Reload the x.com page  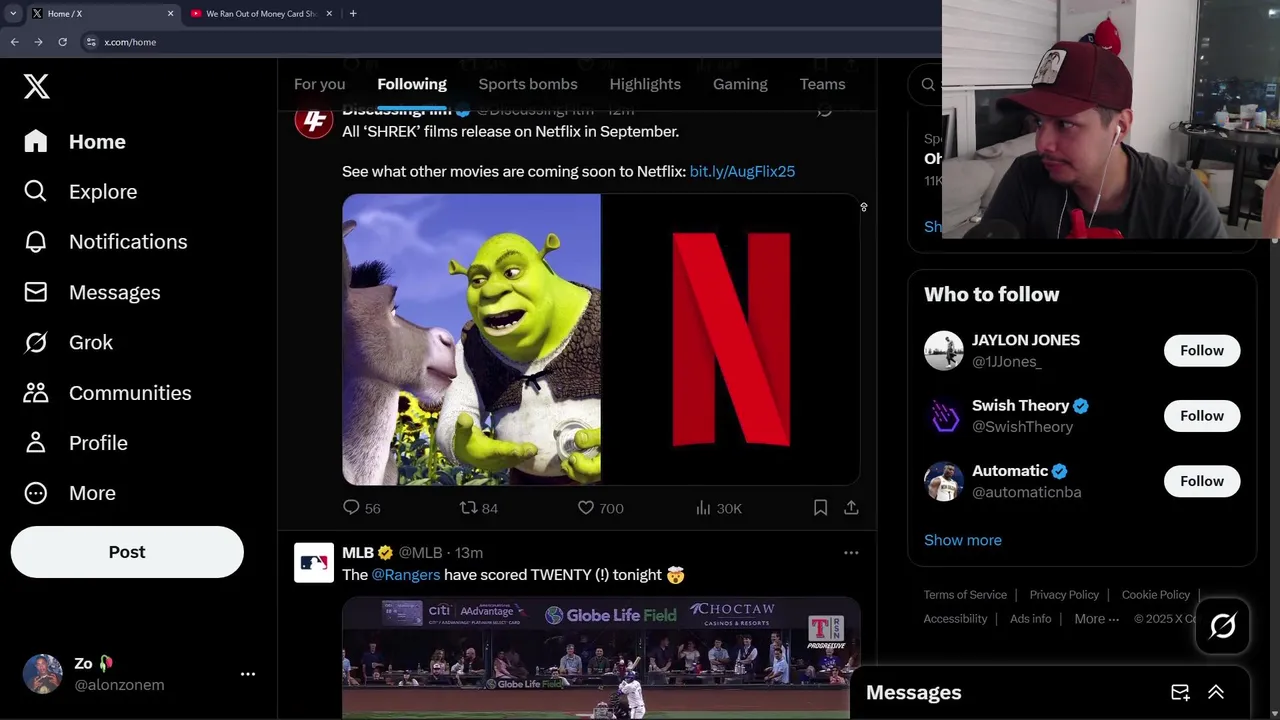click(62, 42)
